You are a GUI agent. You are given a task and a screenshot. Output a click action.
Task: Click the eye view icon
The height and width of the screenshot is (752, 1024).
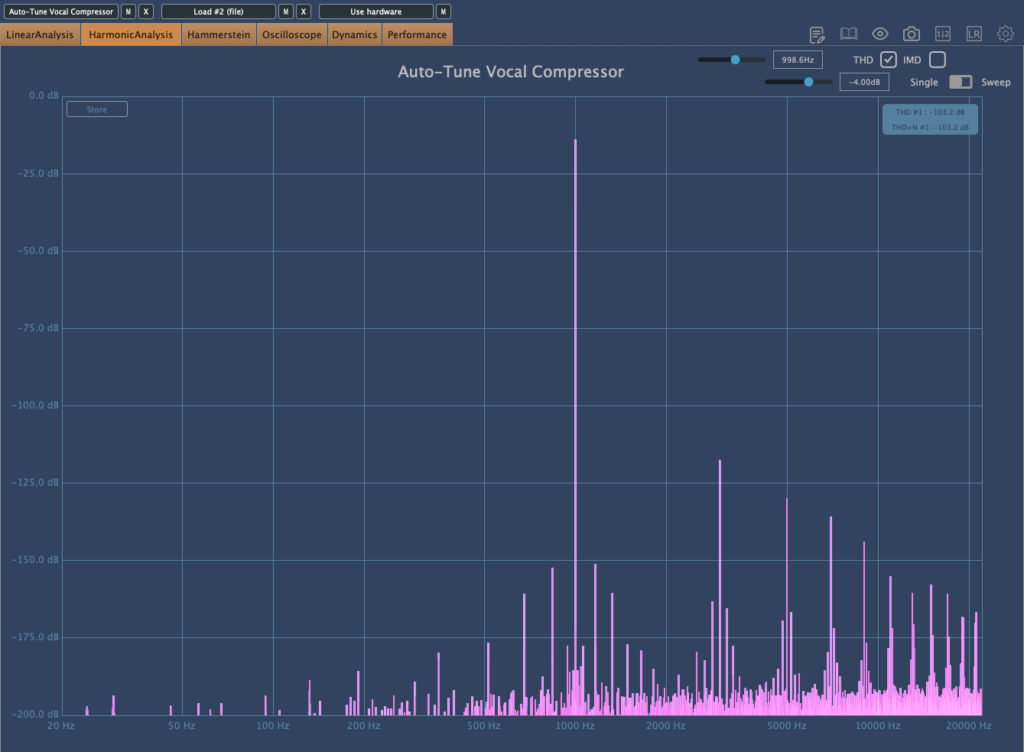click(880, 34)
